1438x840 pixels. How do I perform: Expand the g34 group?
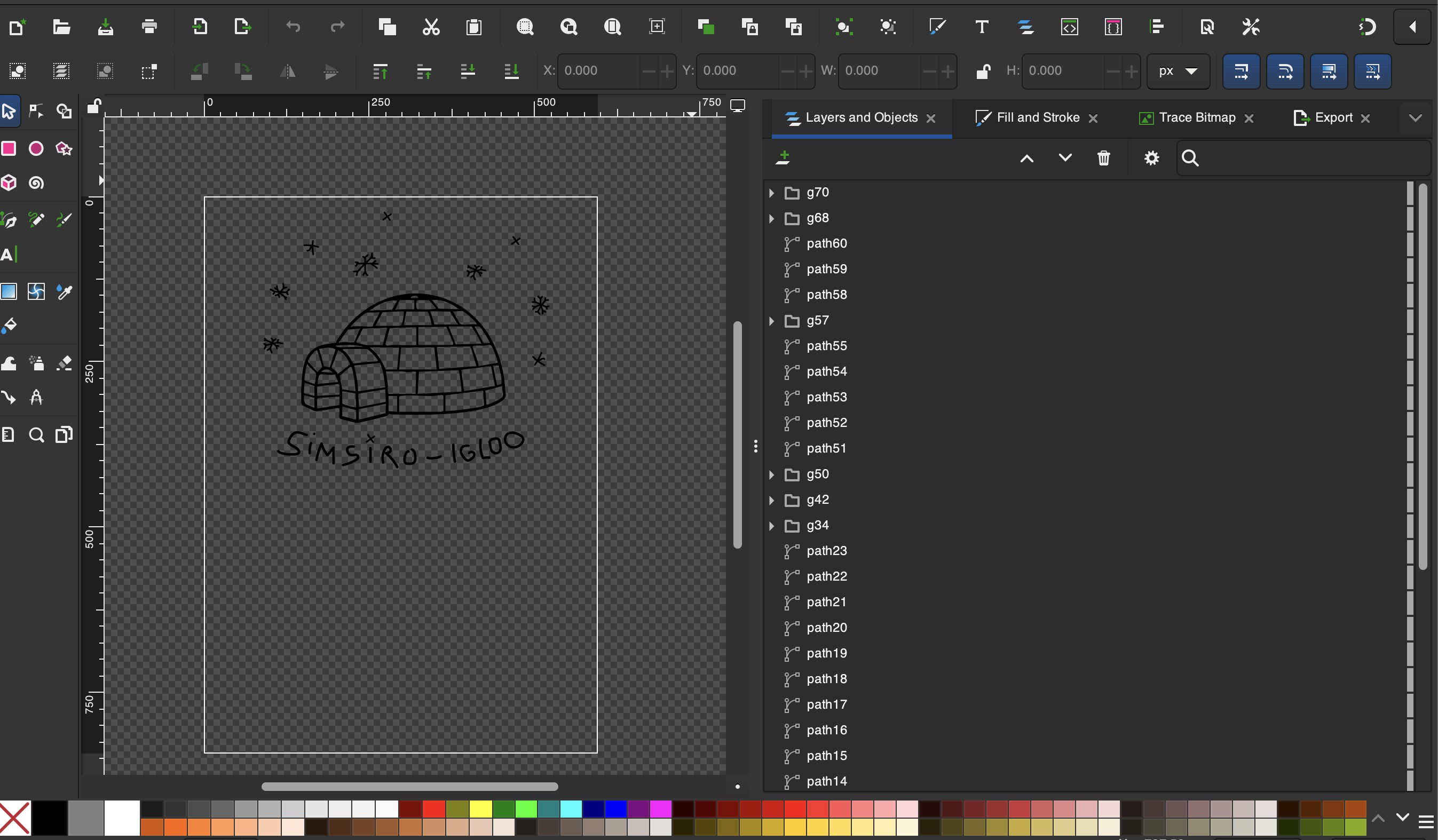click(x=771, y=526)
